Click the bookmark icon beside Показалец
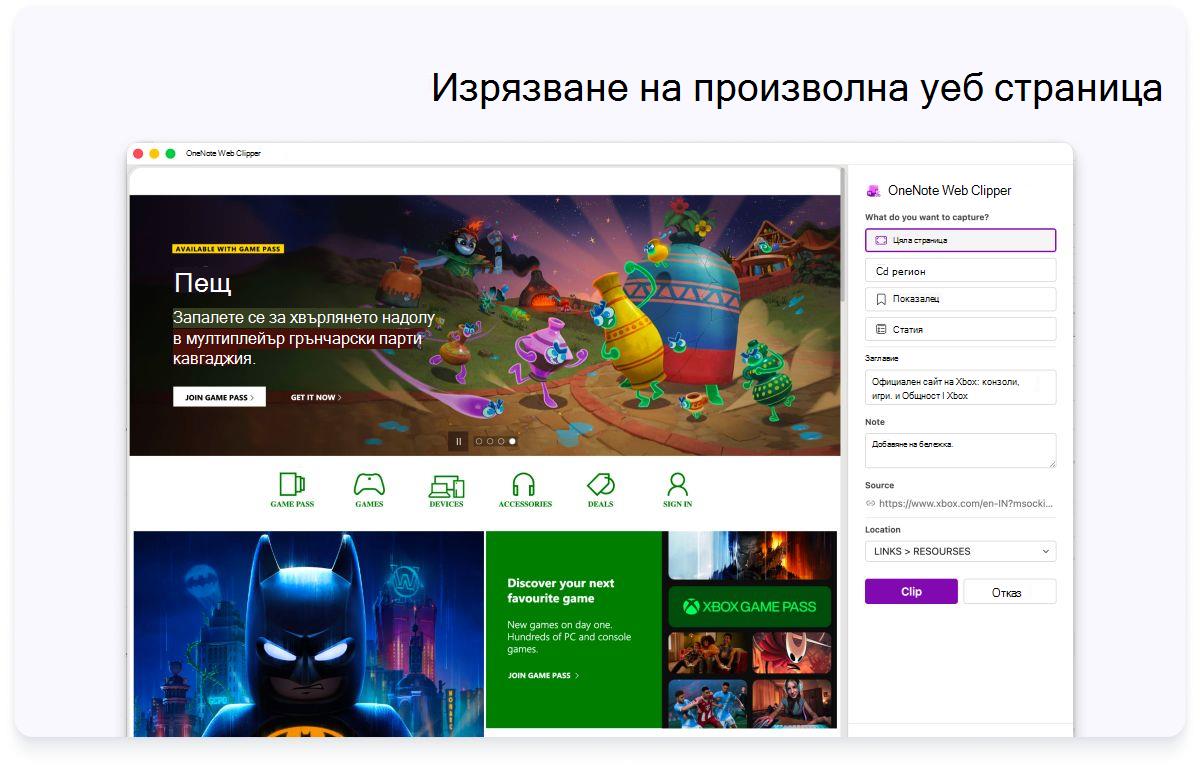1200x770 pixels. point(881,299)
